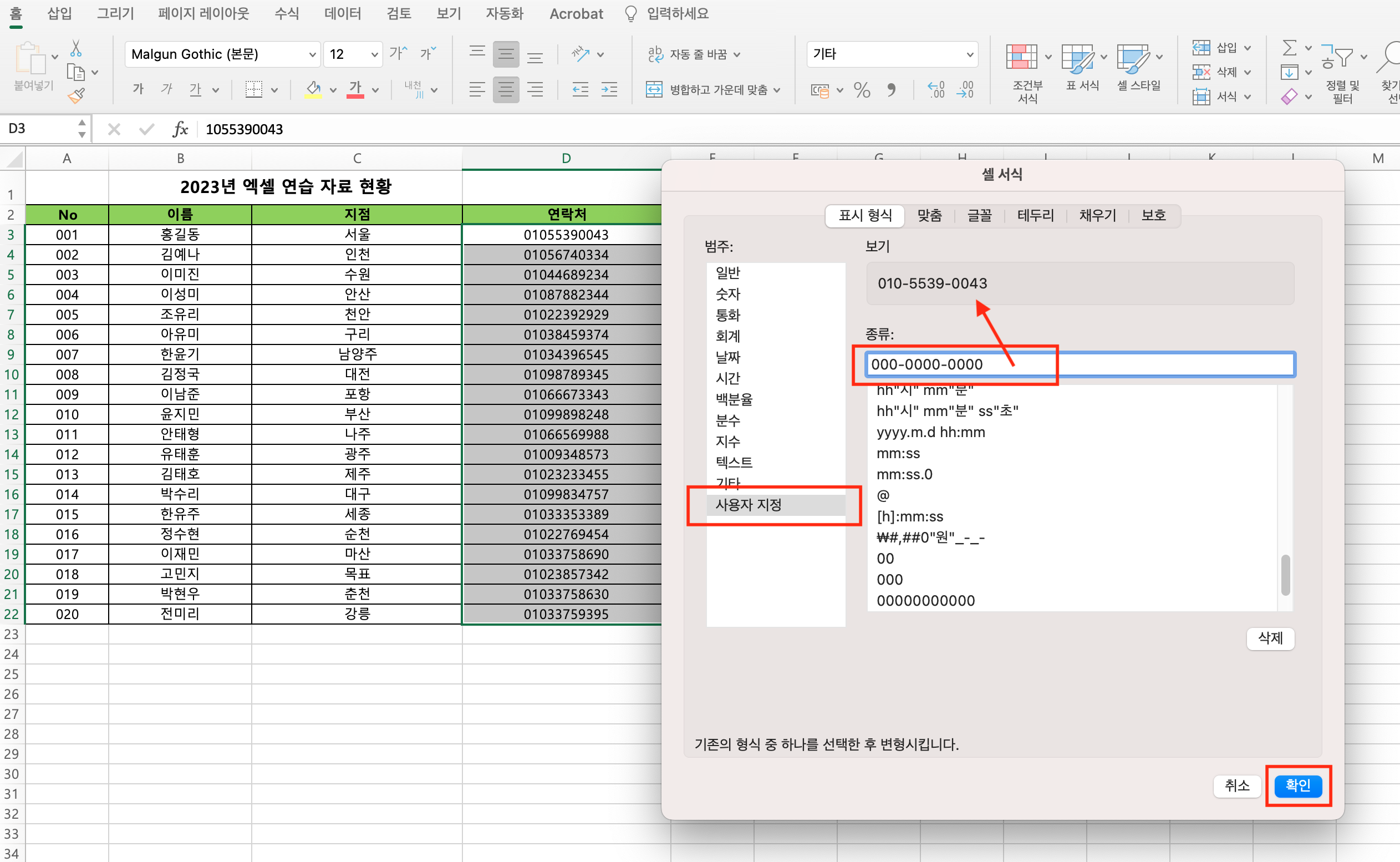Switch to 테두리 tab in dialog
Screen dimensions: 1400x862
tap(1035, 215)
